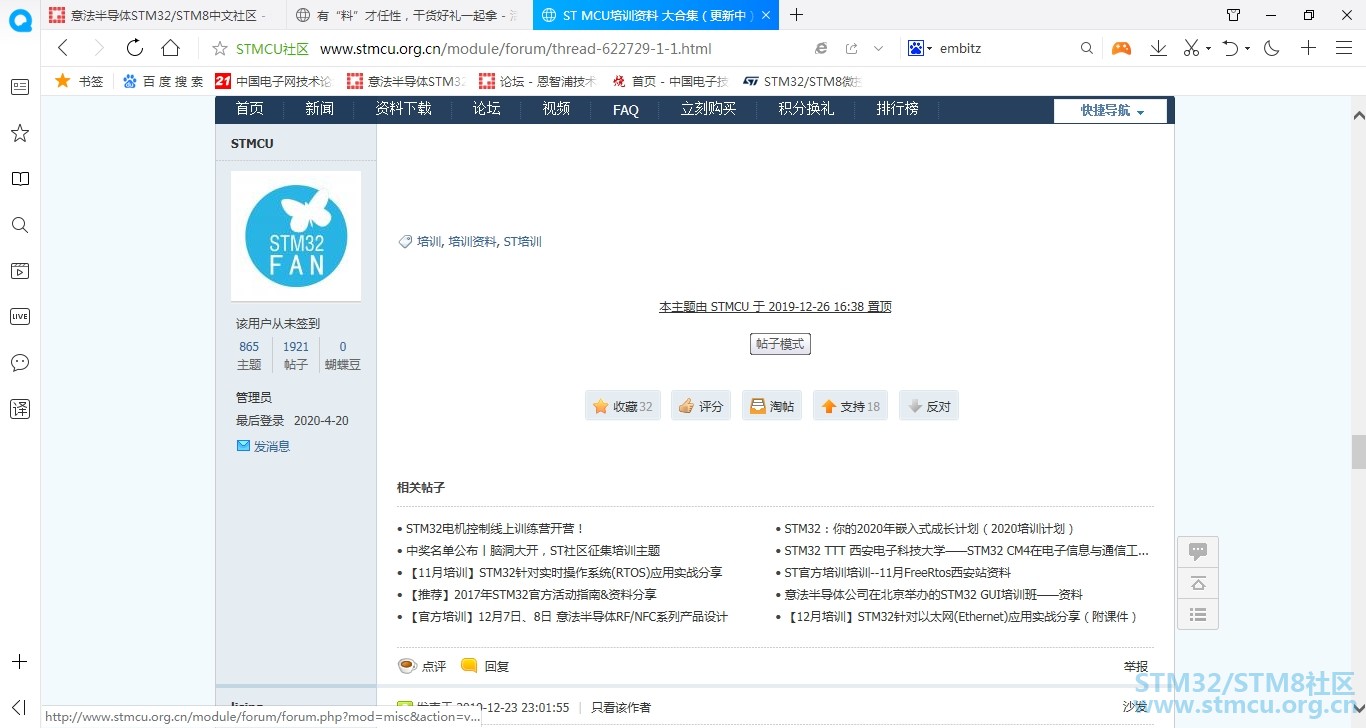Open 论坛 in site navigation
This screenshot has width=1366, height=728.
pyautogui.click(x=487, y=109)
